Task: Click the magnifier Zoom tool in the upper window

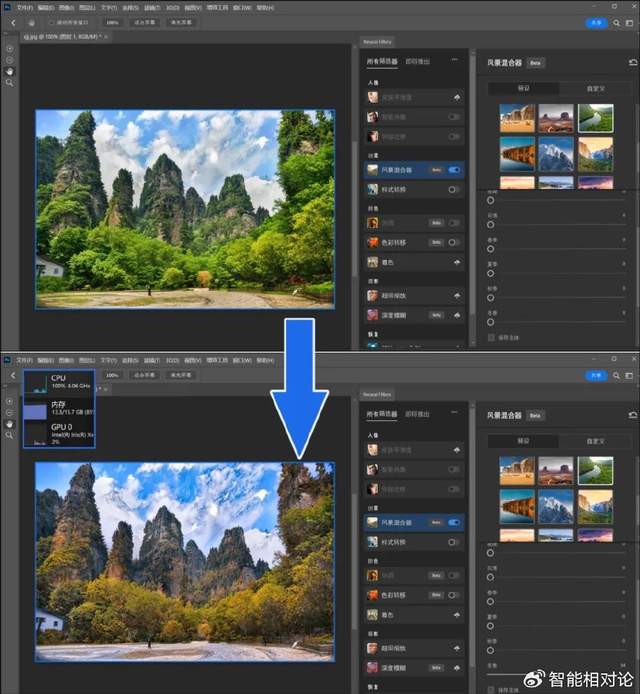Action: pyautogui.click(x=10, y=82)
